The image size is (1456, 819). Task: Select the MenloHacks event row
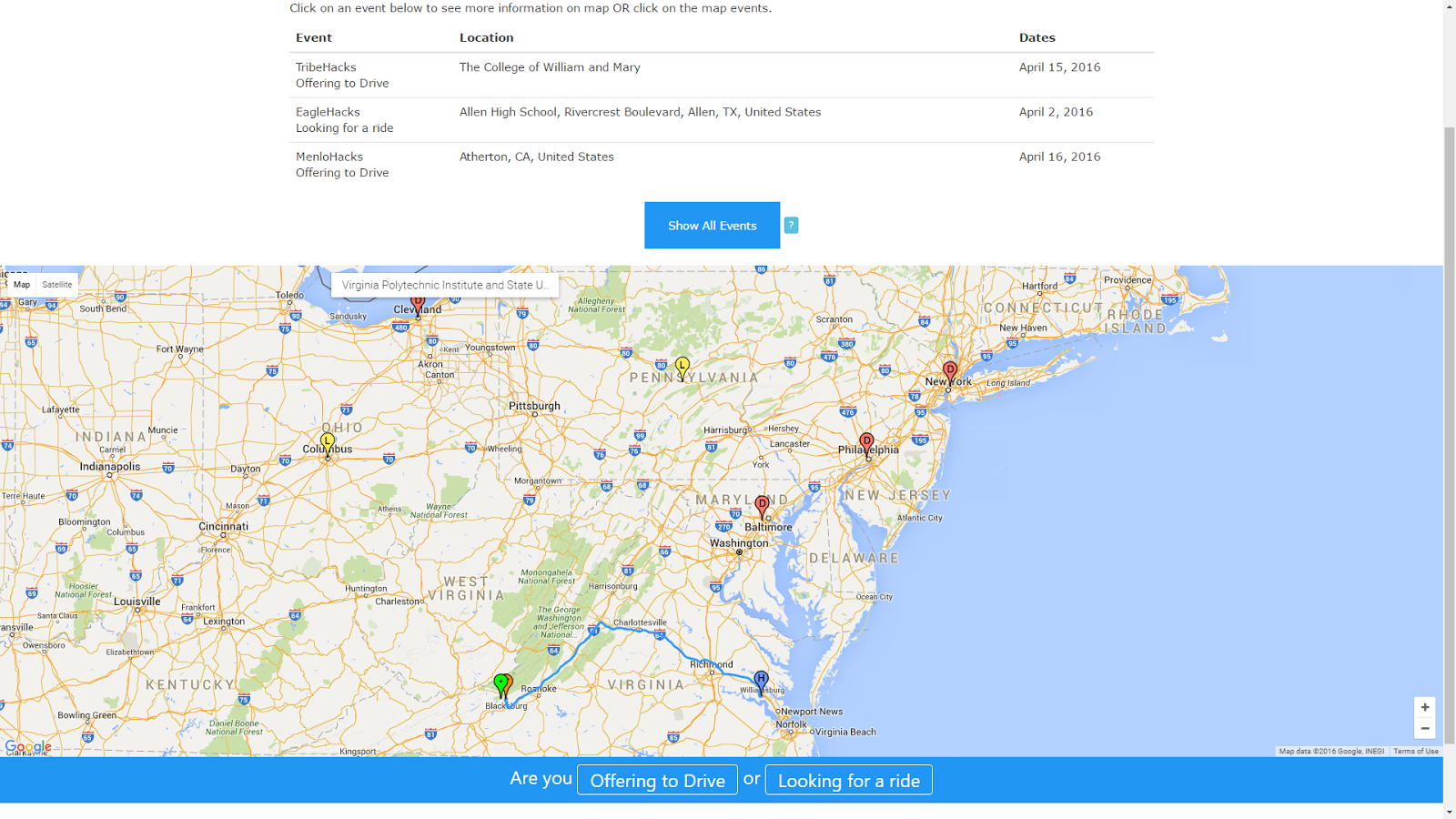click(722, 164)
